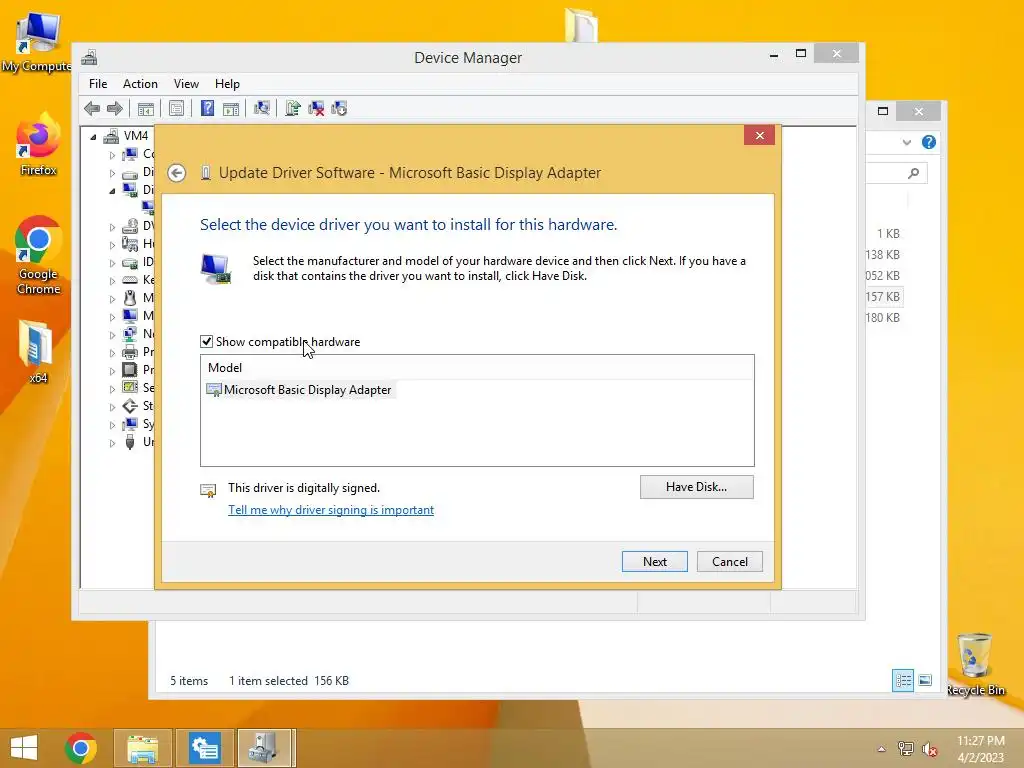This screenshot has width=1024, height=768.
Task: Click the blue Help question mark toolbar icon
Action: tap(207, 108)
